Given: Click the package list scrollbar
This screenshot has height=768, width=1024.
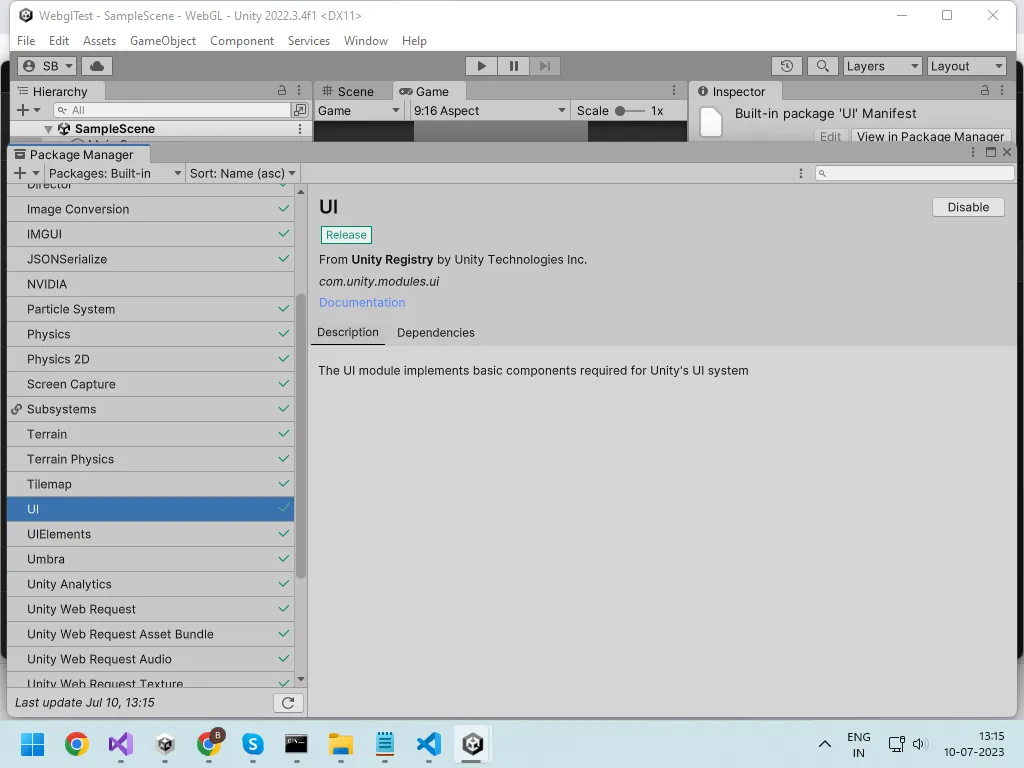Looking at the screenshot, I should coord(300,436).
